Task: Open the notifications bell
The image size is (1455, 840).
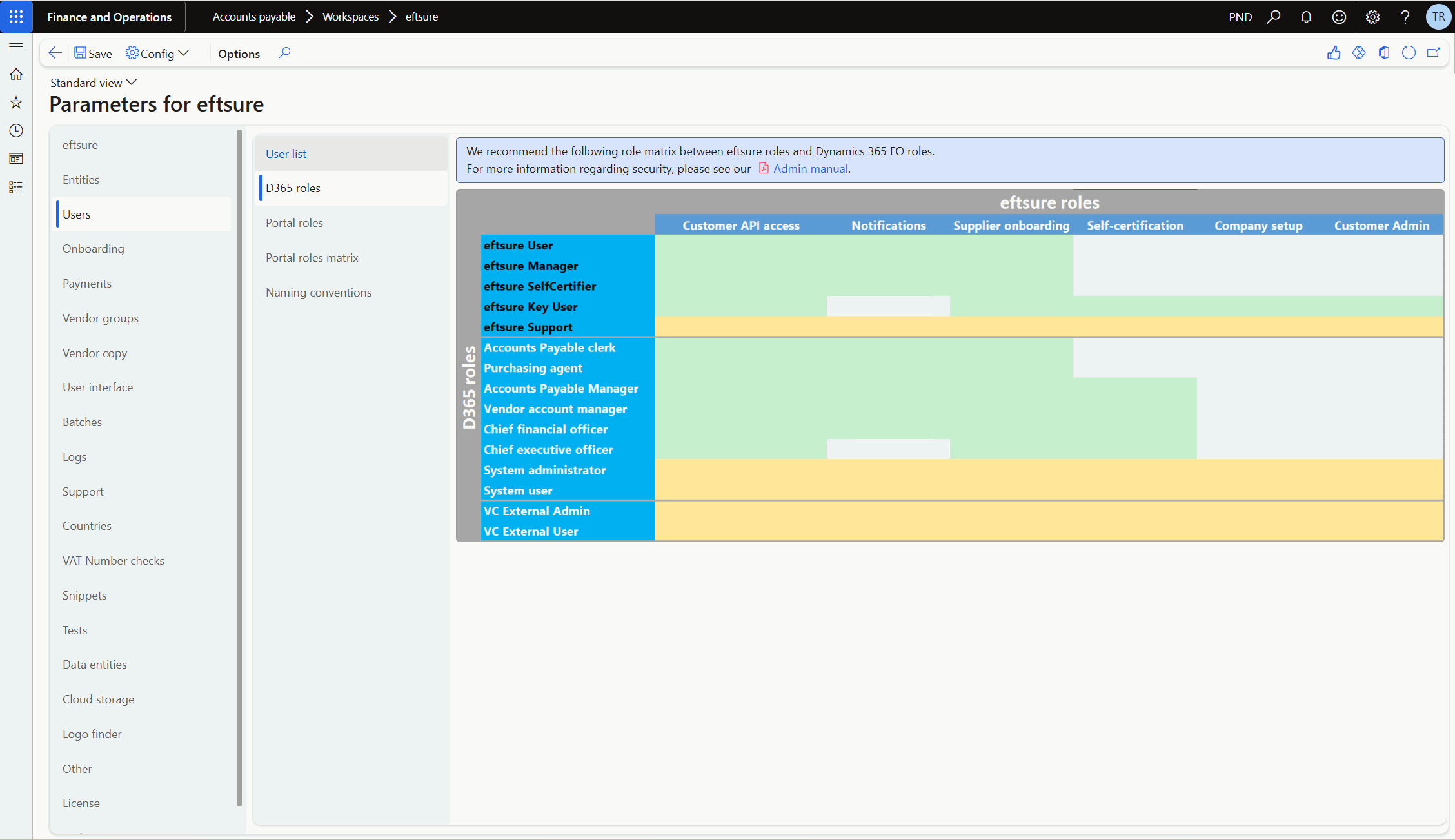Action: click(1306, 17)
